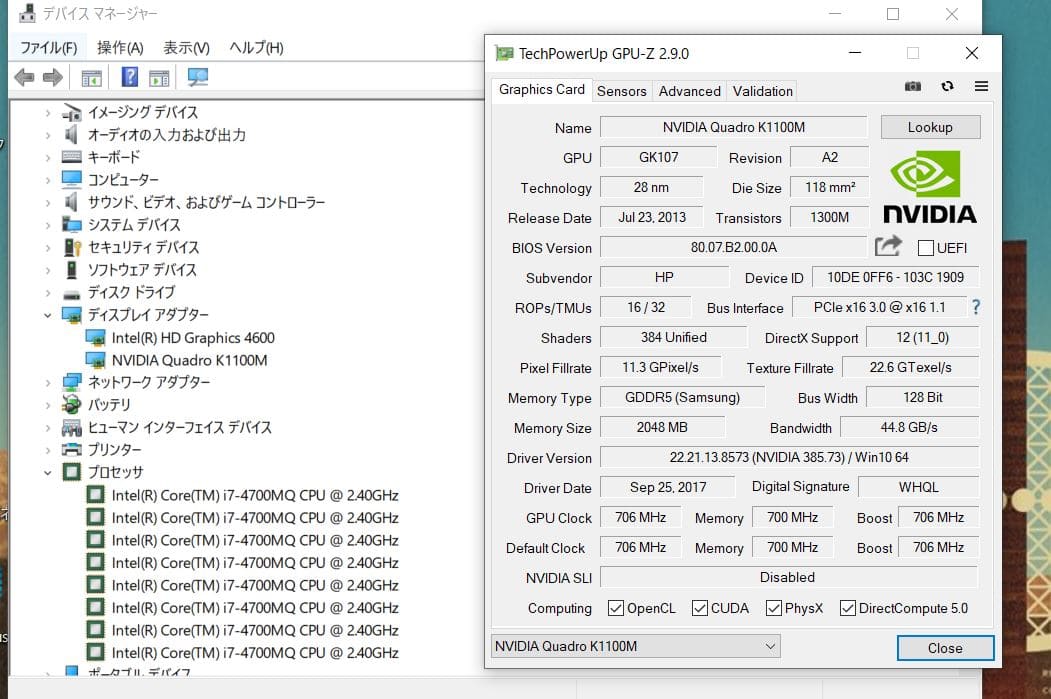Click the Shaders value 384 Unified
Screen dimensions: 1051x699
point(674,337)
